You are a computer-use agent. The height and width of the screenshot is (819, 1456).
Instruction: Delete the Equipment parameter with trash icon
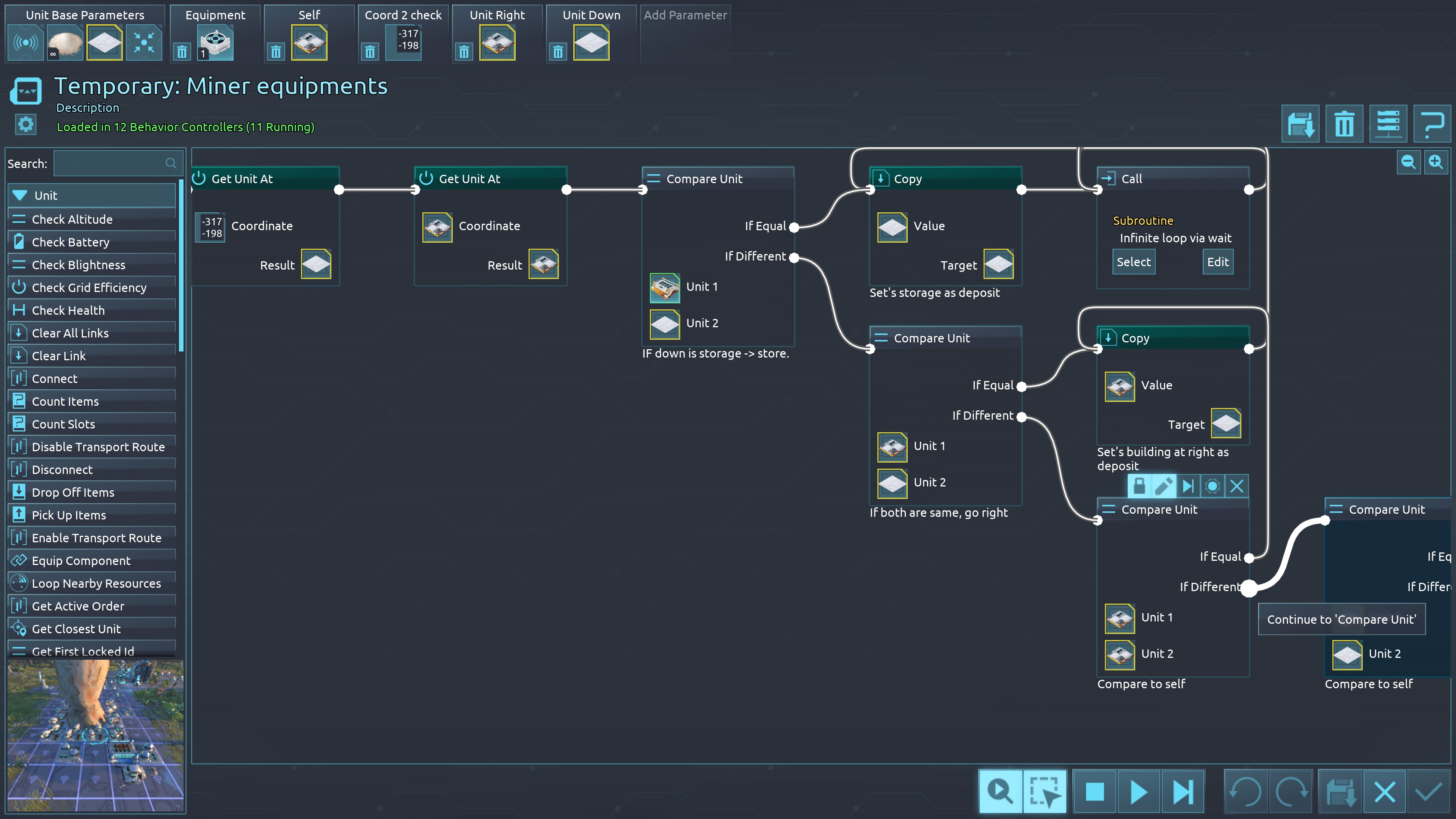click(x=182, y=53)
